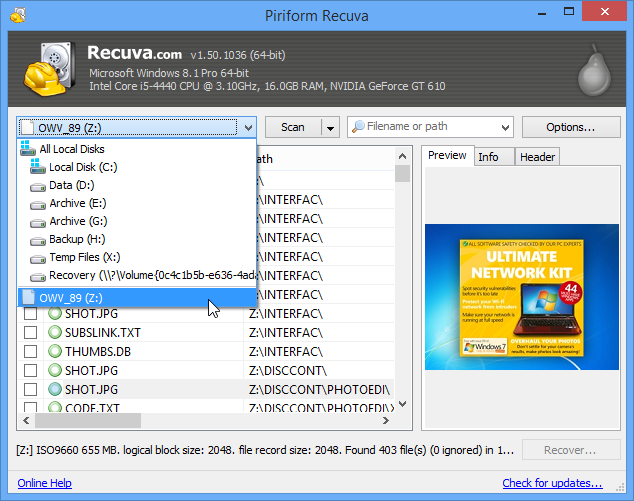Tick checkbox of SHOT.JPG in Z:\DISCCONT\PHOTOEDI\

click(x=30, y=389)
